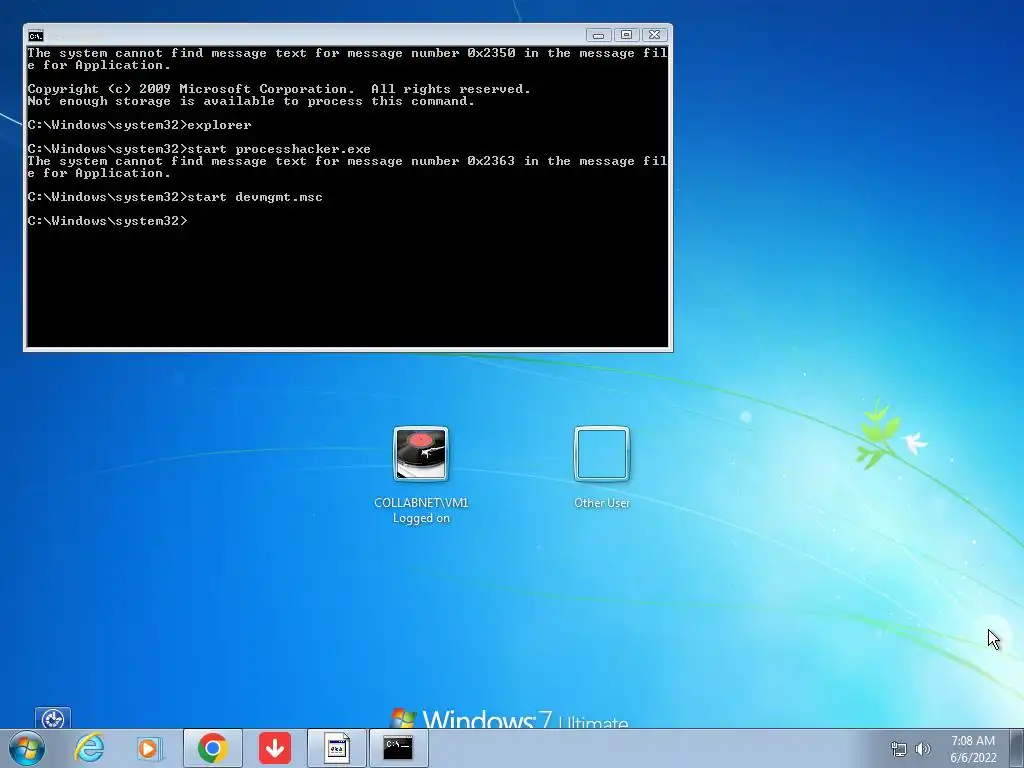The width and height of the screenshot is (1024, 768).
Task: Maximize the Command Prompt window
Action: click(626, 35)
